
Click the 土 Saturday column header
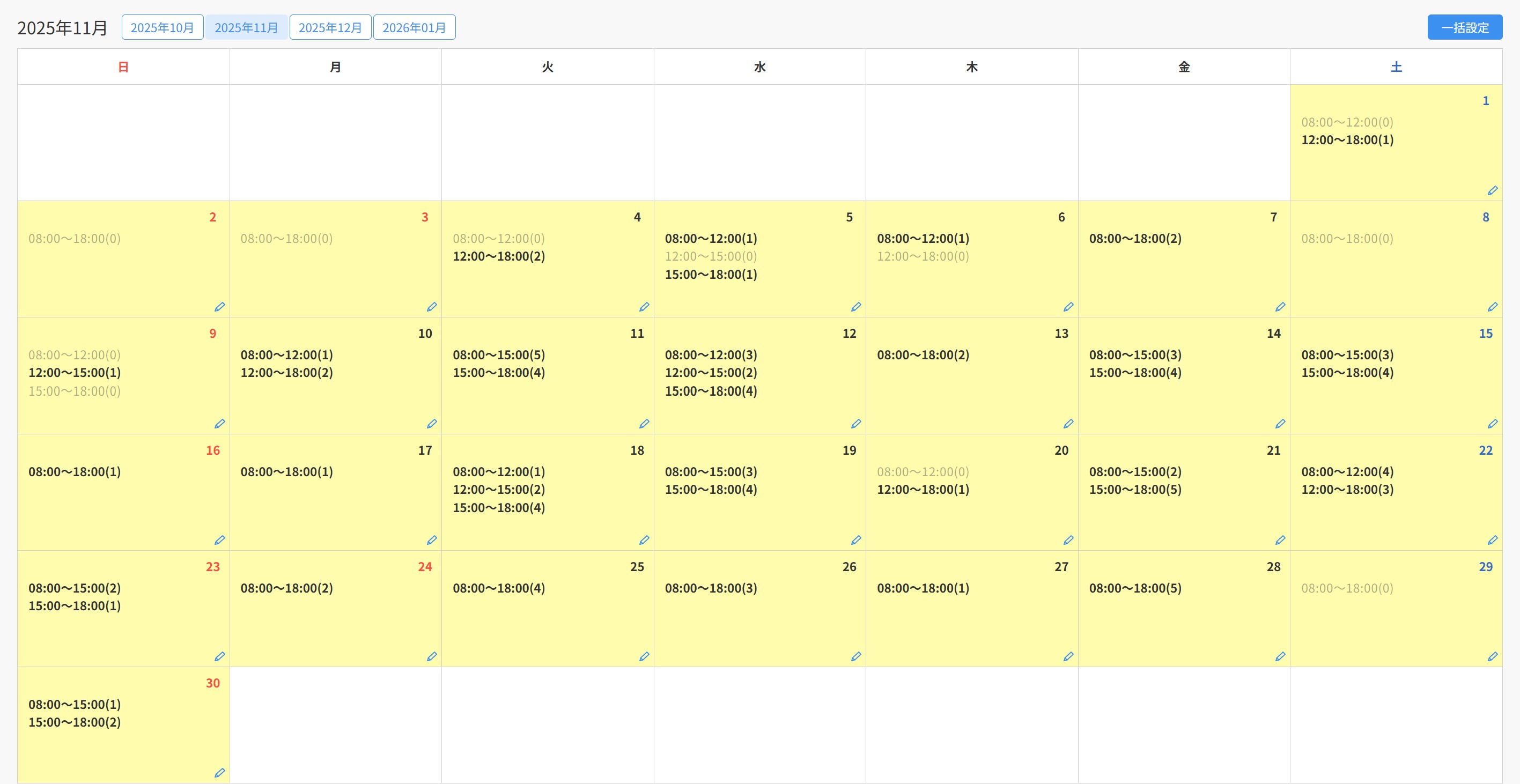click(x=1396, y=66)
